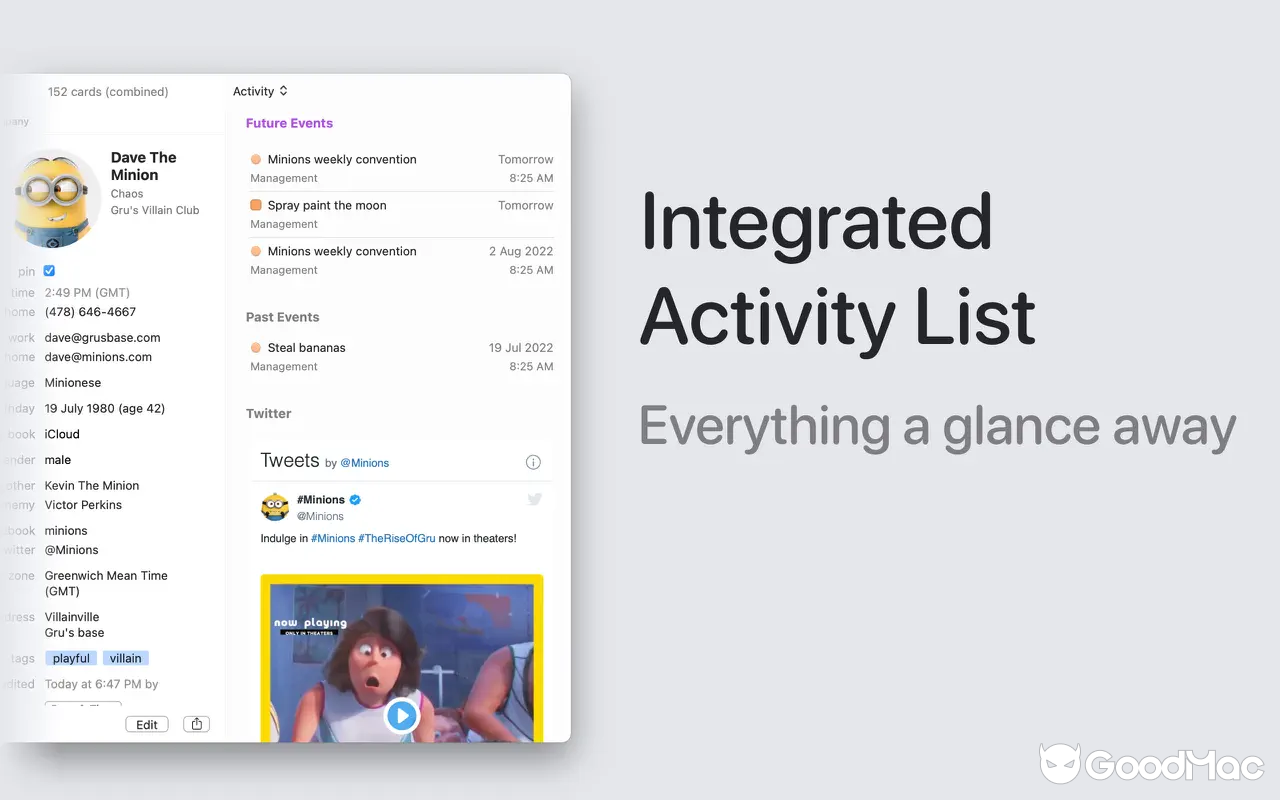Click the orange dot beside Minions weekly convention
This screenshot has width=1280, height=800.
pos(256,158)
